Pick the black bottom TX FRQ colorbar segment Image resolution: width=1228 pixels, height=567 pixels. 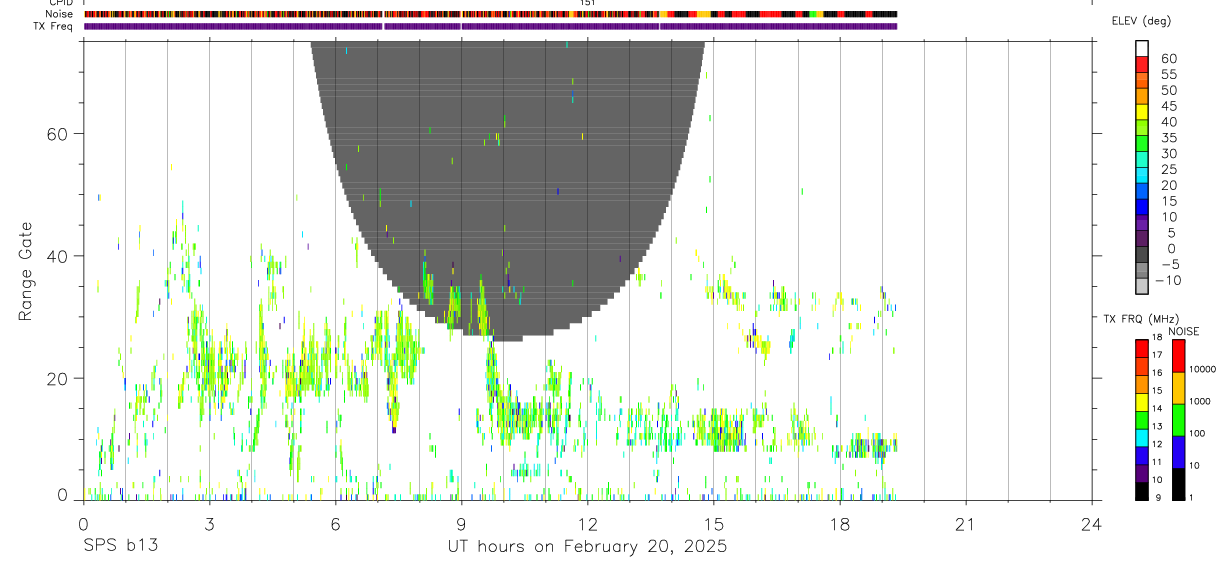(1141, 491)
